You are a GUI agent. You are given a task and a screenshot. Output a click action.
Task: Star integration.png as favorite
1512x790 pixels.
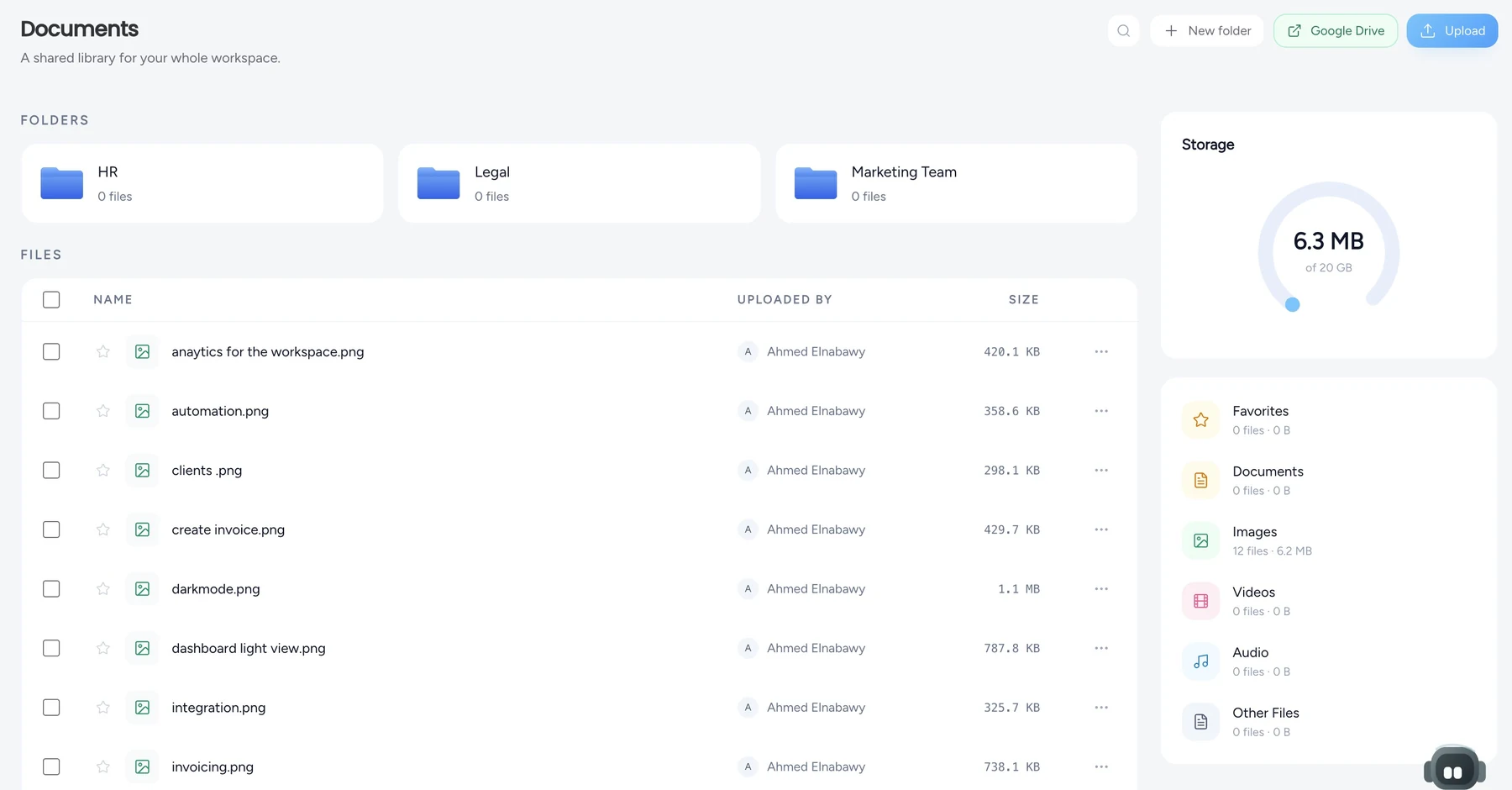pyautogui.click(x=103, y=708)
